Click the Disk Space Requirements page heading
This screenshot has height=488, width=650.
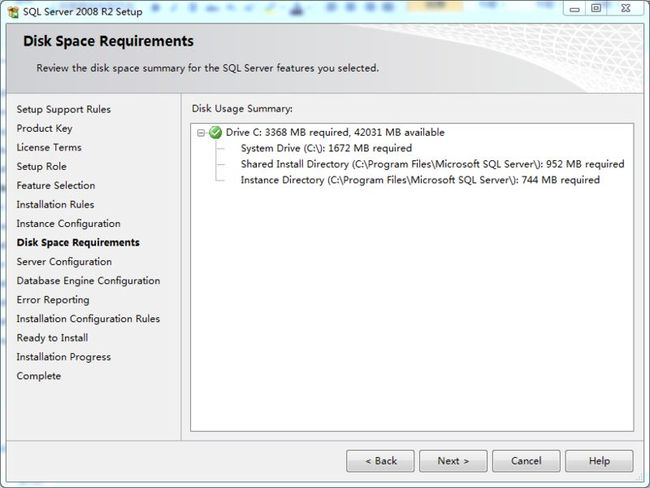[x=108, y=41]
